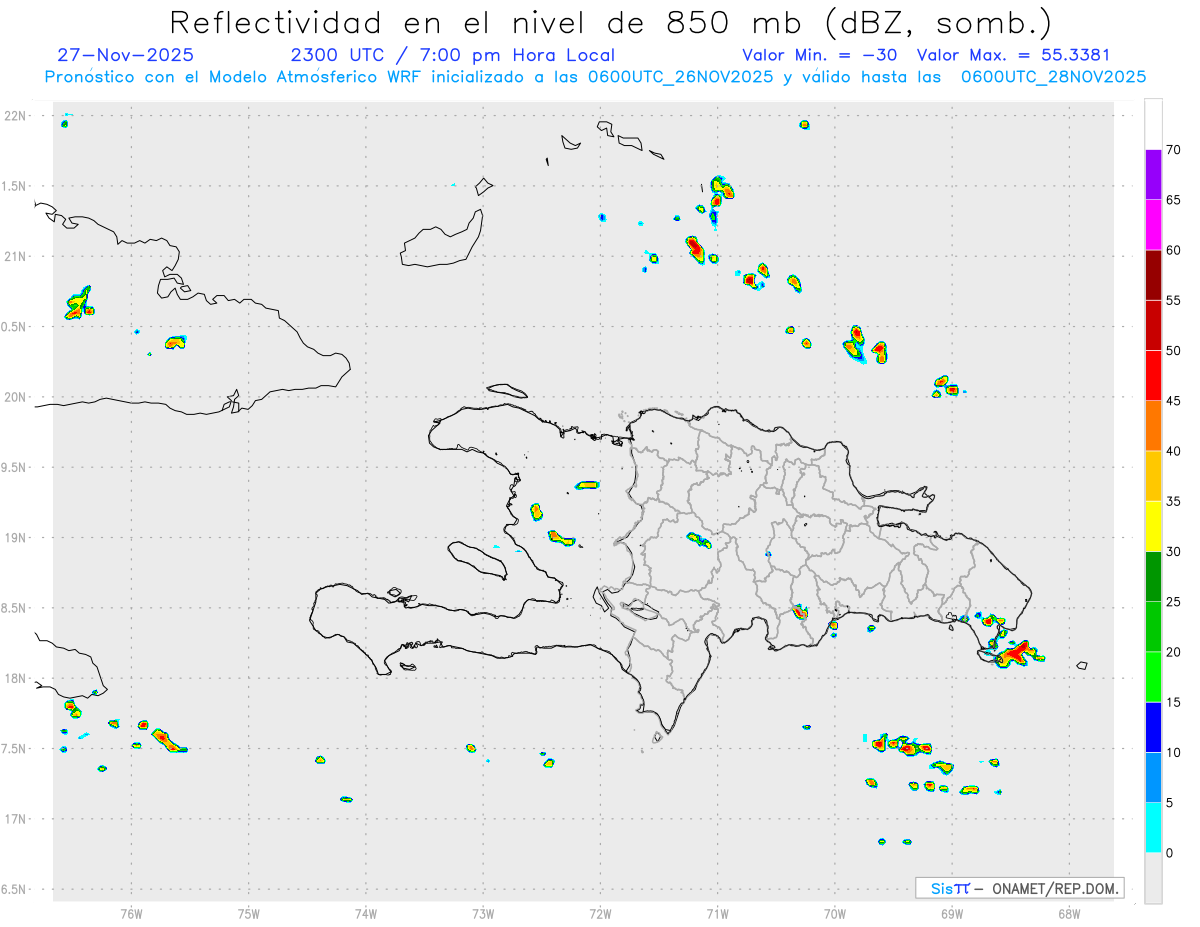Select the date text "27-Nov-2025"
Screen dimensions: 1200x927
pos(126,55)
